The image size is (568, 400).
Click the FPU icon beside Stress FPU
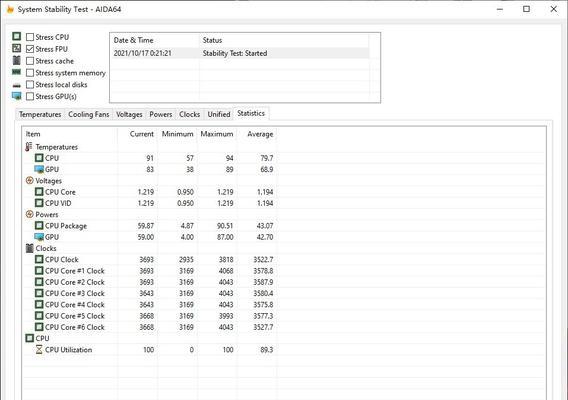[x=17, y=48]
